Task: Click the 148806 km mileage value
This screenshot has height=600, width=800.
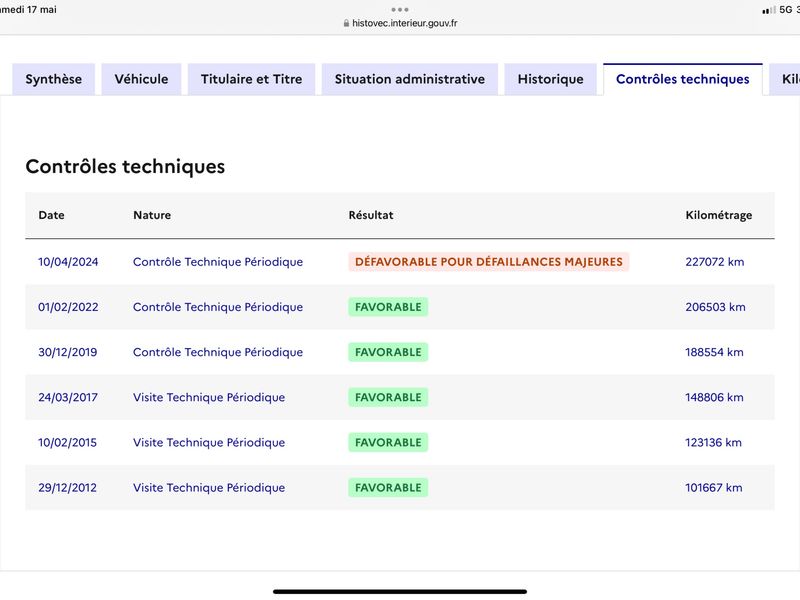Action: 714,397
